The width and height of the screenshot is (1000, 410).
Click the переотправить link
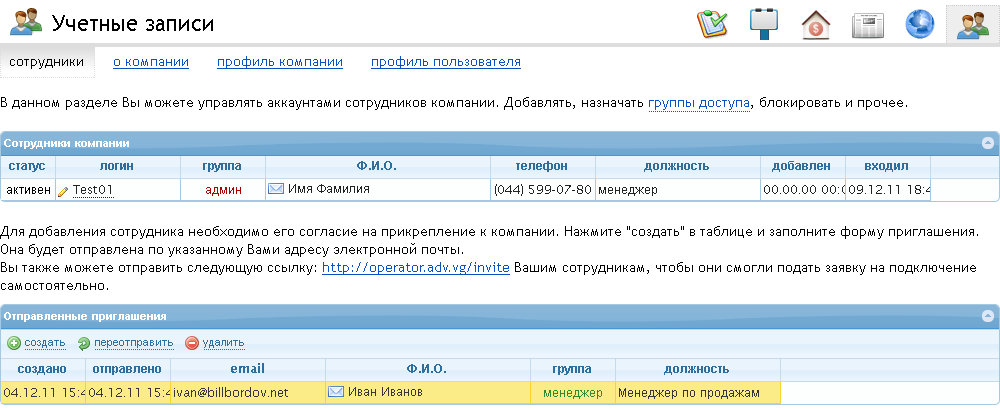[x=134, y=343]
